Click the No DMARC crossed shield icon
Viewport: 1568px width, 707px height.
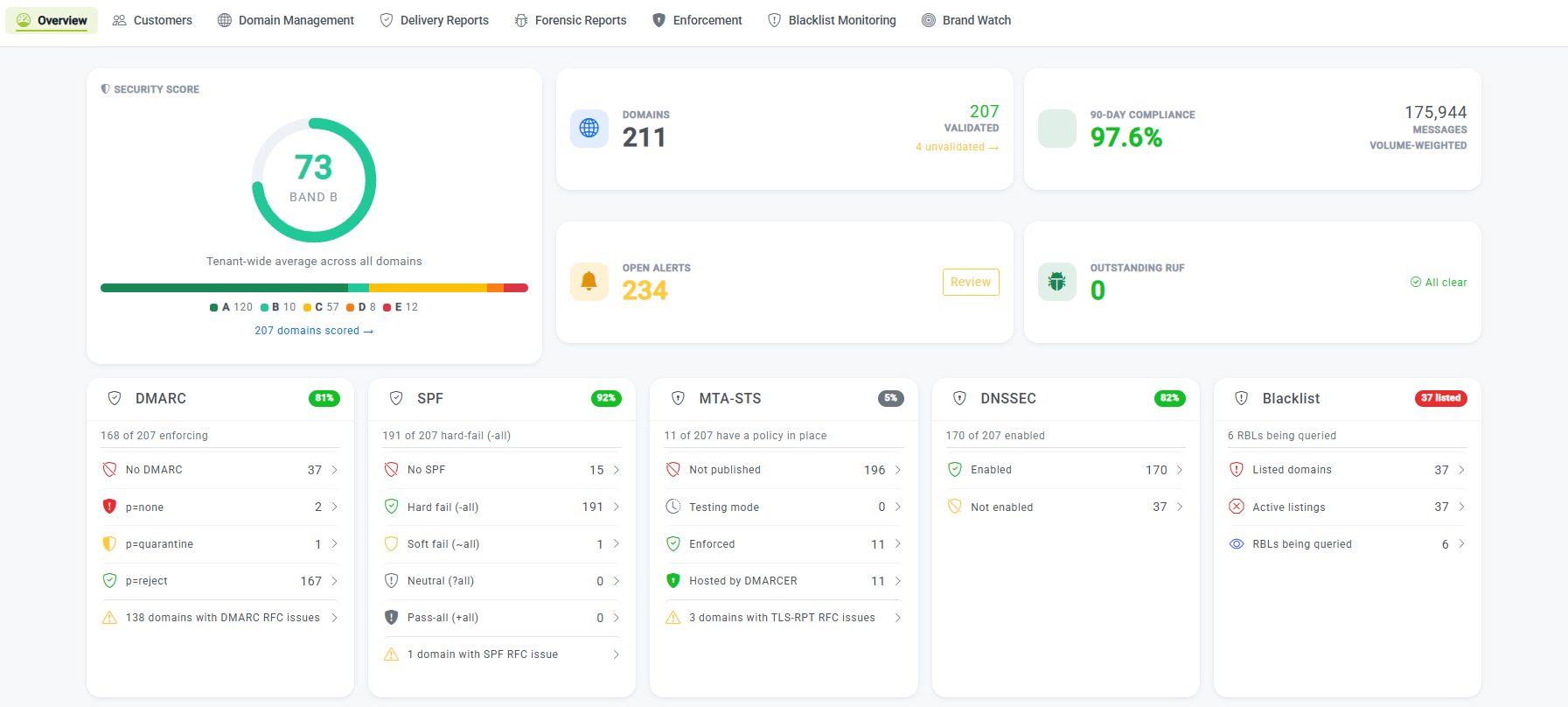109,470
